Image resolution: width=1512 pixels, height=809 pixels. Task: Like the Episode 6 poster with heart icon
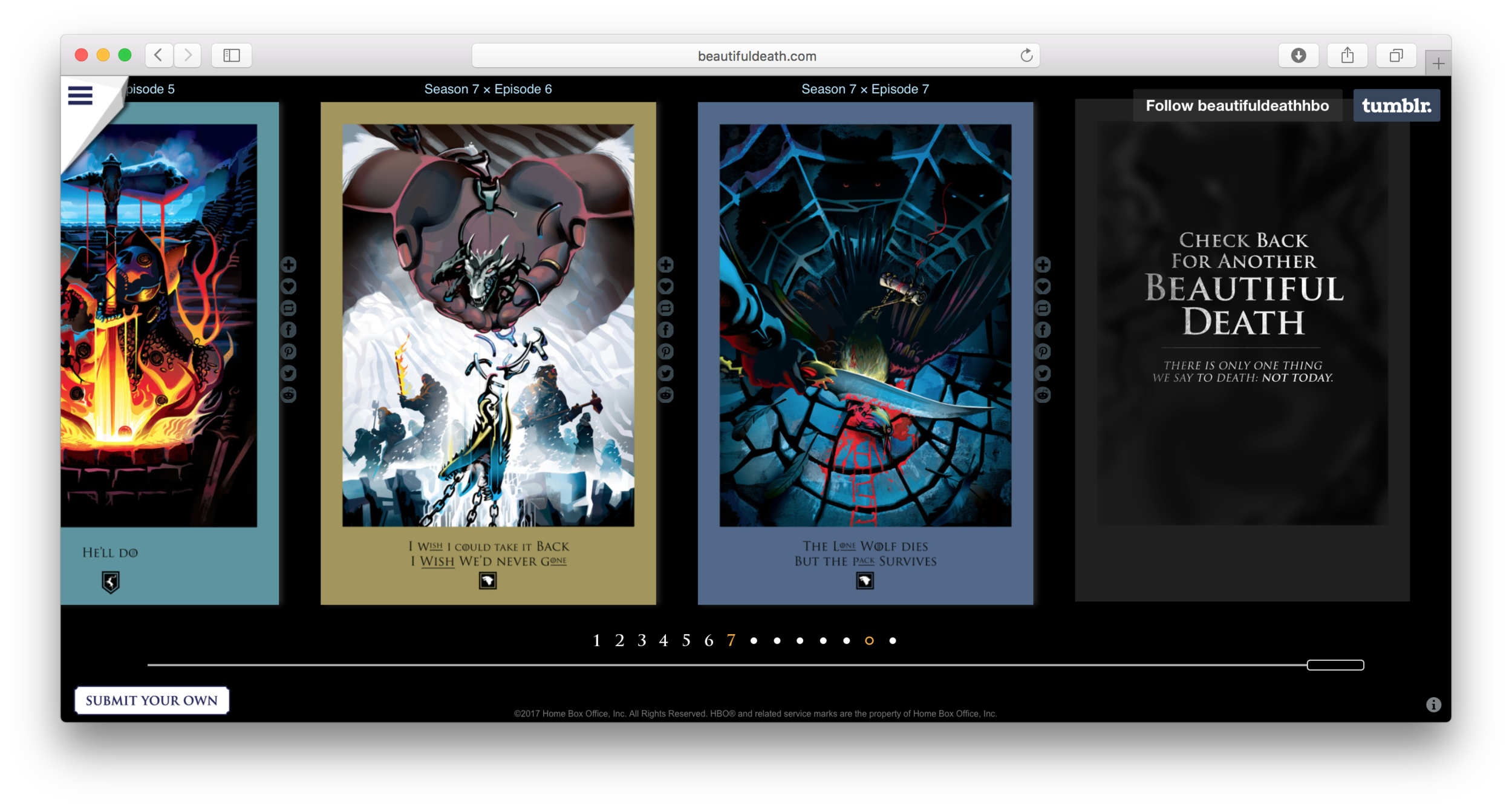click(x=665, y=287)
